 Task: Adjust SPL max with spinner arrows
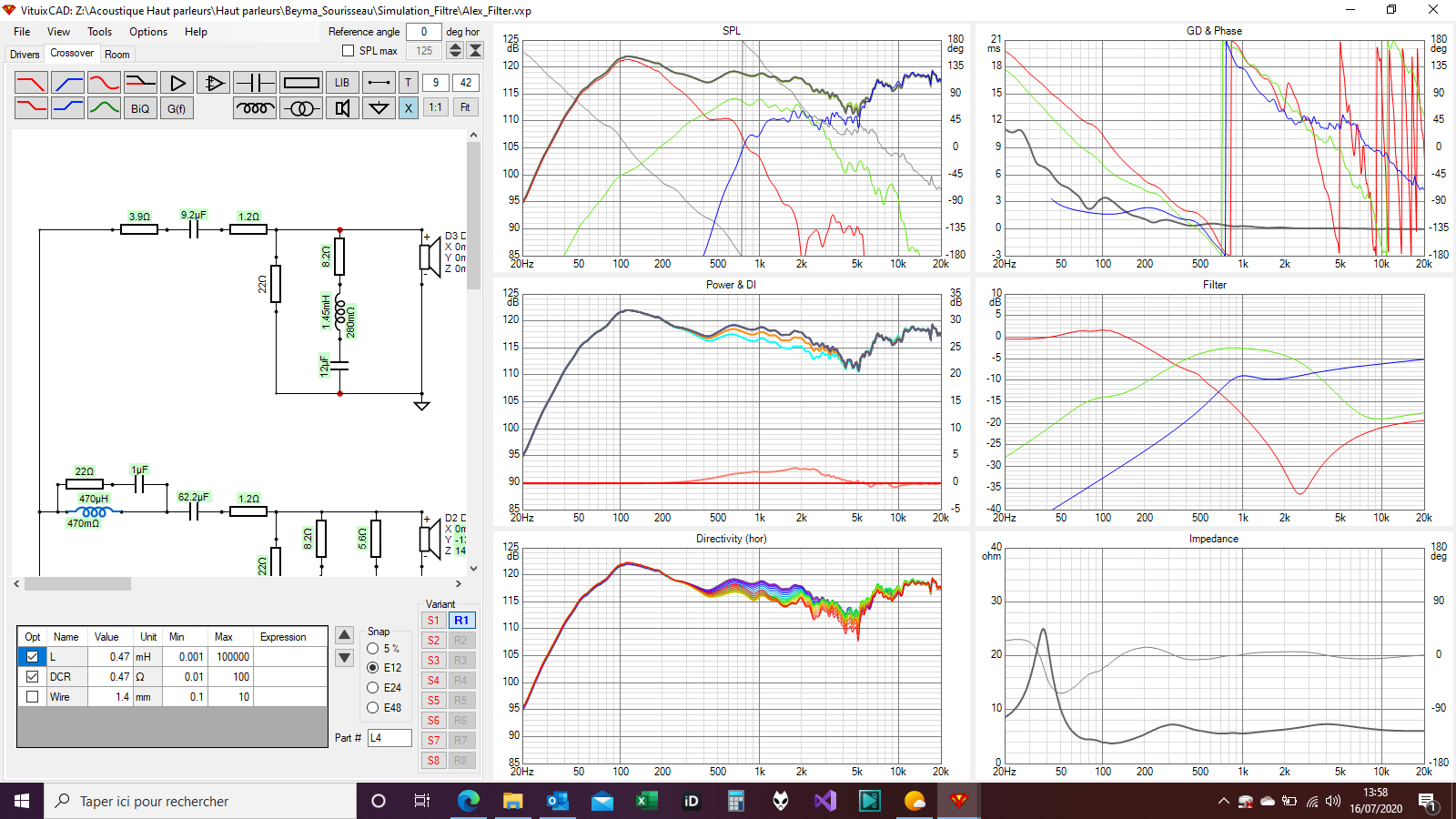(456, 51)
